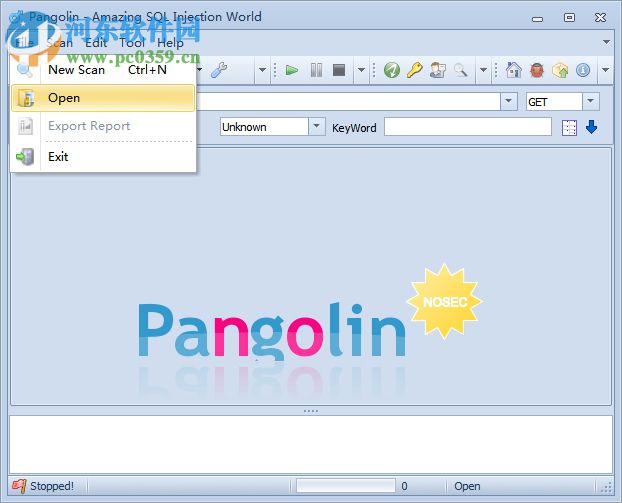Open the Edit menu
Image resolution: width=622 pixels, height=503 pixels.
(x=96, y=43)
